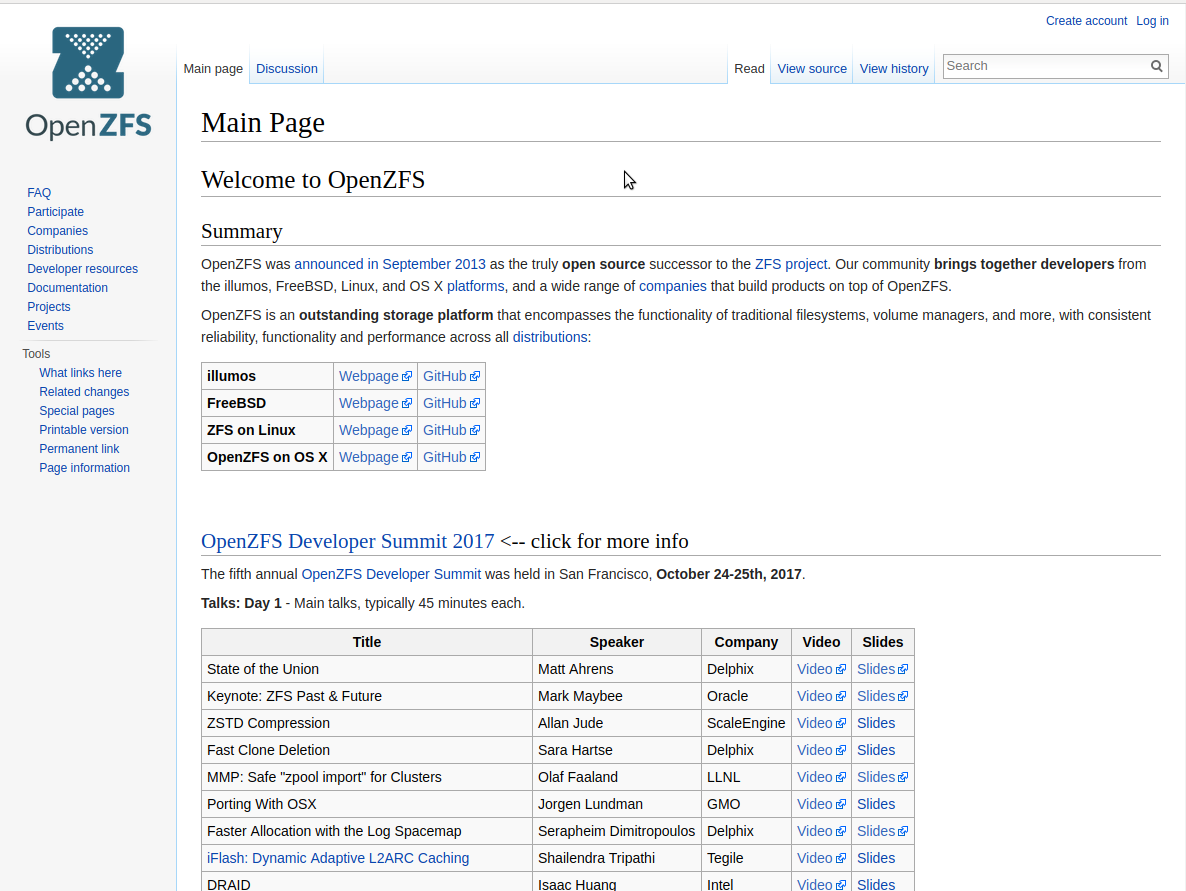The height and width of the screenshot is (891, 1186).
Task: Open the Porting With OSX slides
Action: pos(876,804)
